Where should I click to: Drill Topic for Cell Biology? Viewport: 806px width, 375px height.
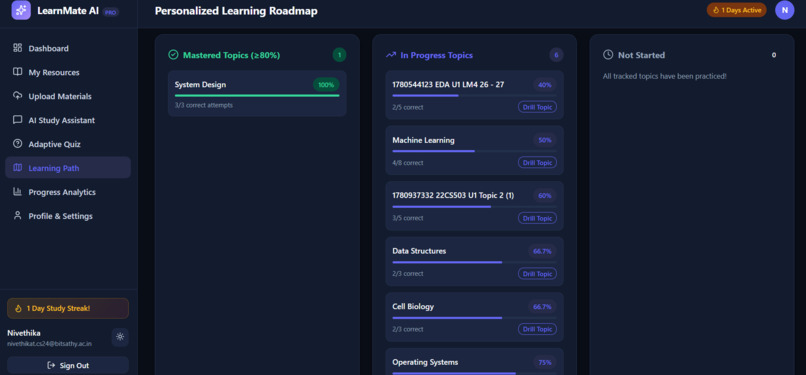coord(537,329)
